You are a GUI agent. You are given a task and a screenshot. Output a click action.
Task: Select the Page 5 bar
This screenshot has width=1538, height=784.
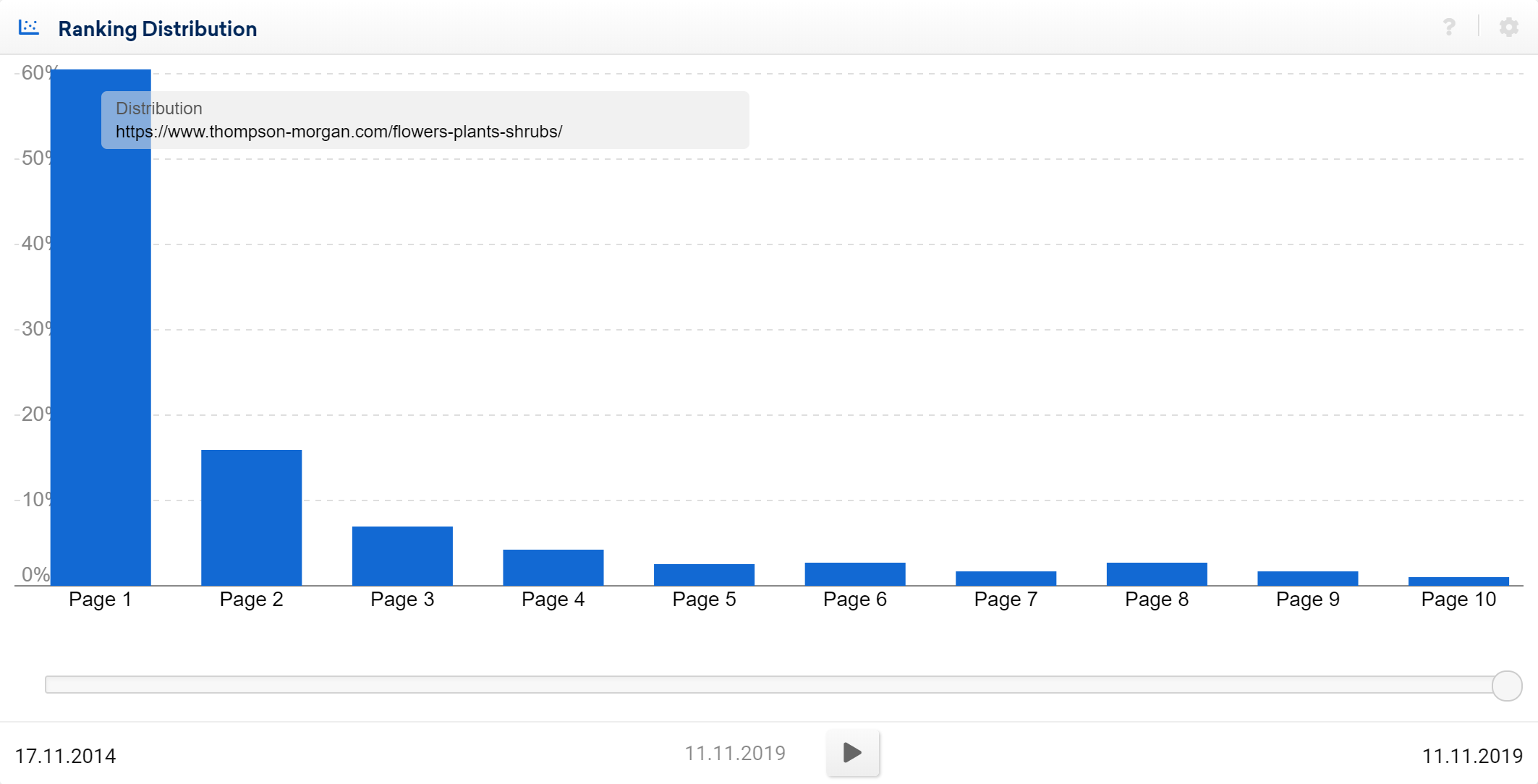(x=704, y=574)
